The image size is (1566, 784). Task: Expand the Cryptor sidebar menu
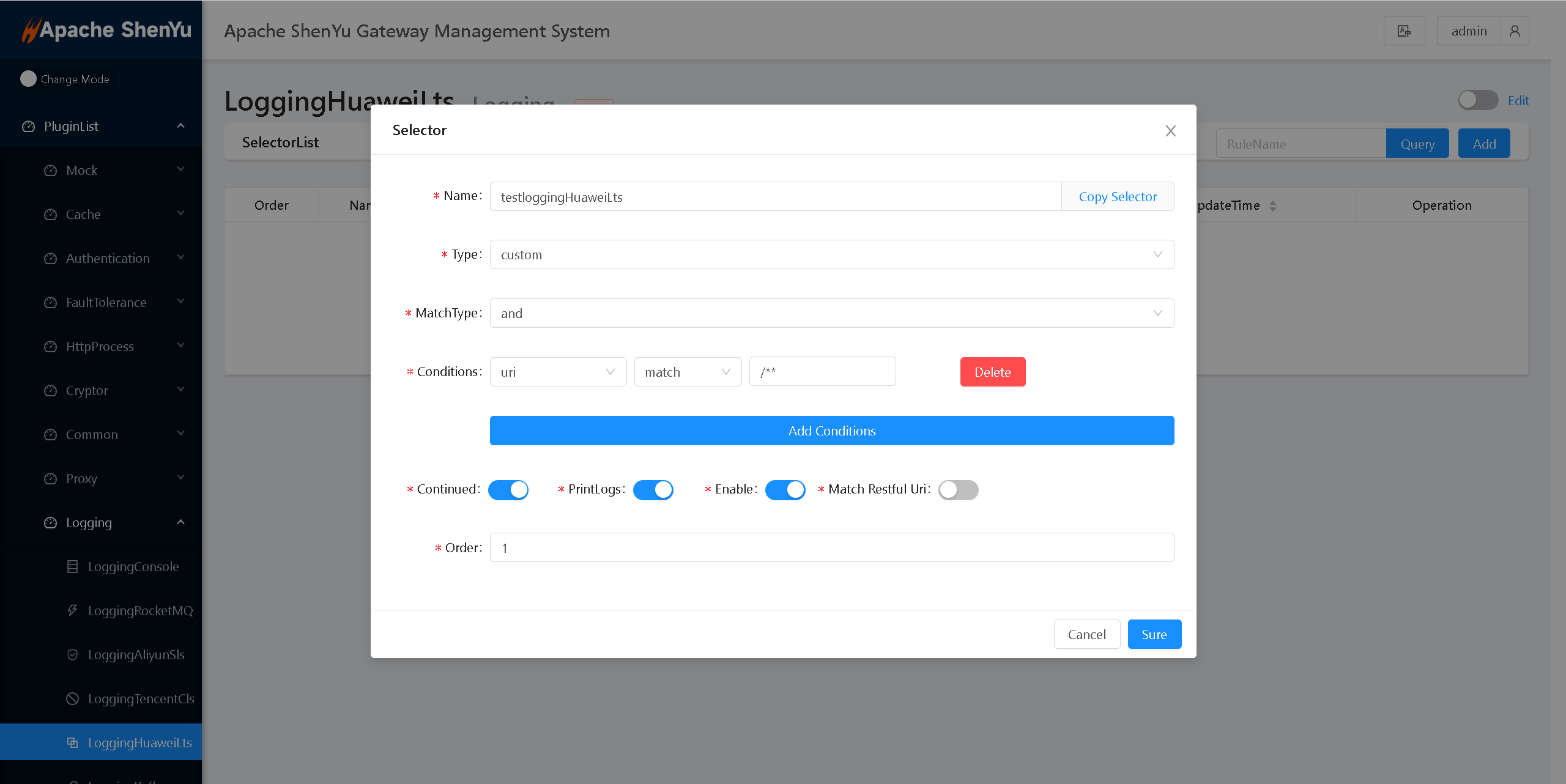click(87, 391)
